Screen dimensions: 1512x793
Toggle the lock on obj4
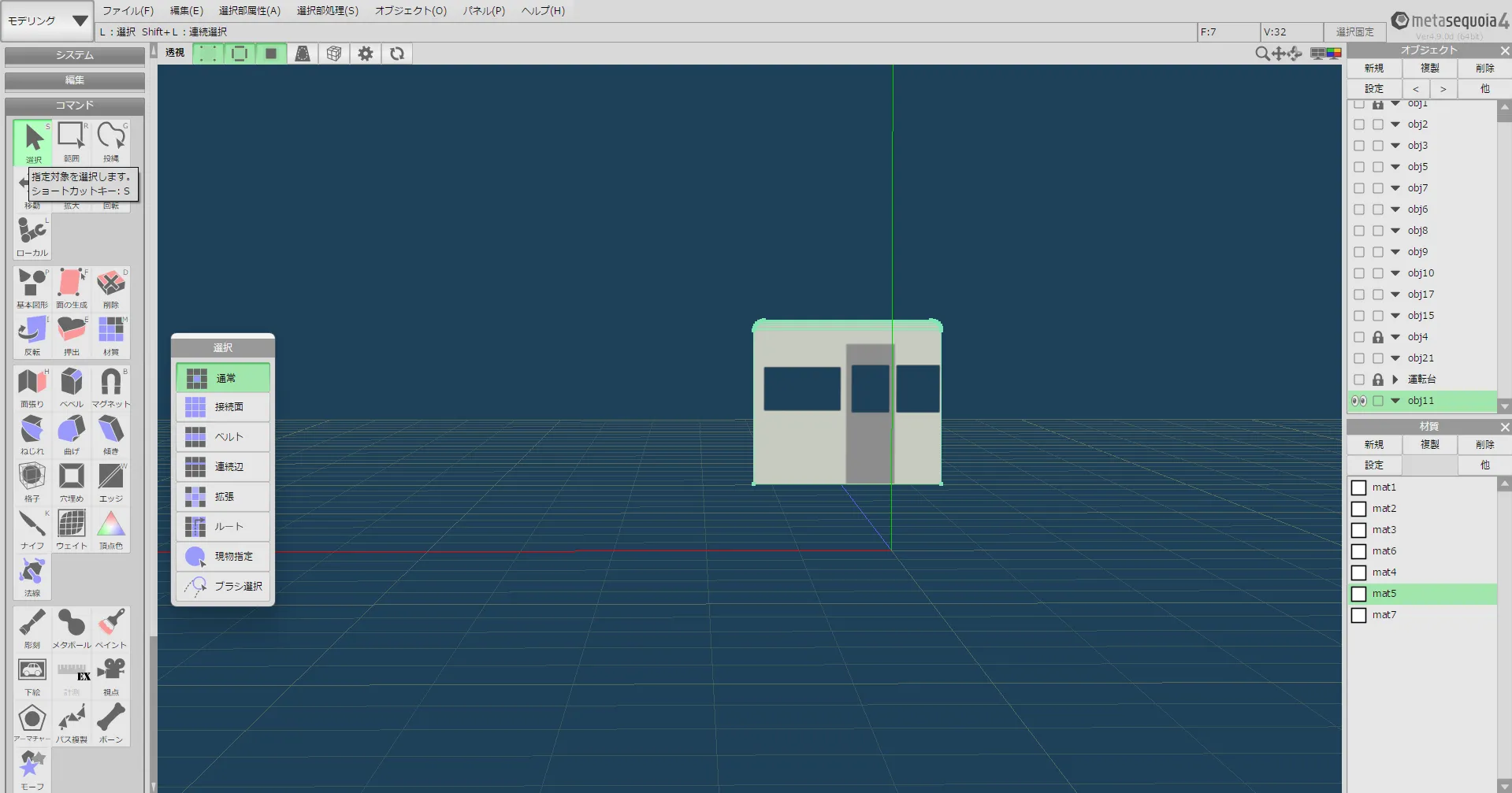[1377, 337]
